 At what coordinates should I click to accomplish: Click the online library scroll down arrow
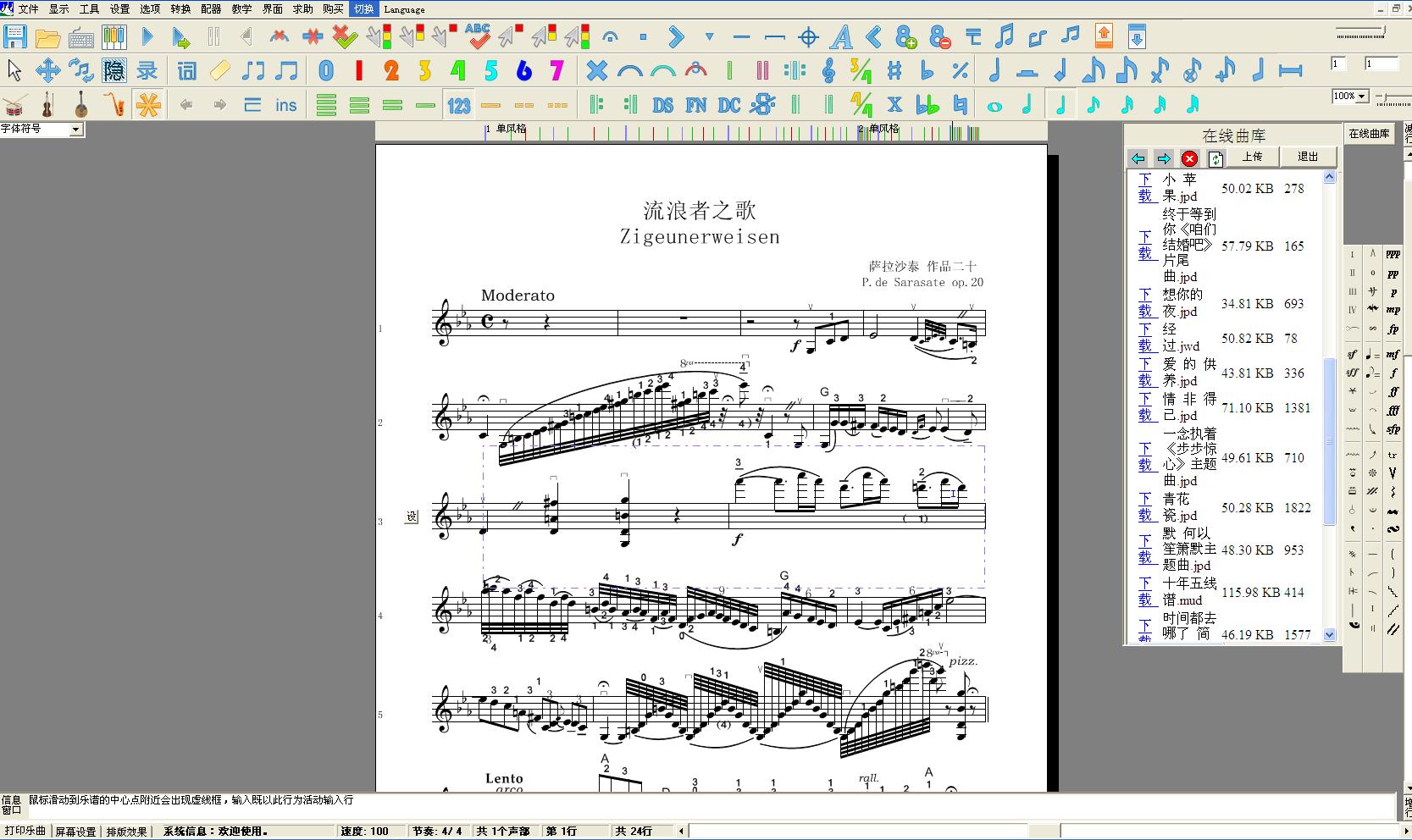(1329, 634)
